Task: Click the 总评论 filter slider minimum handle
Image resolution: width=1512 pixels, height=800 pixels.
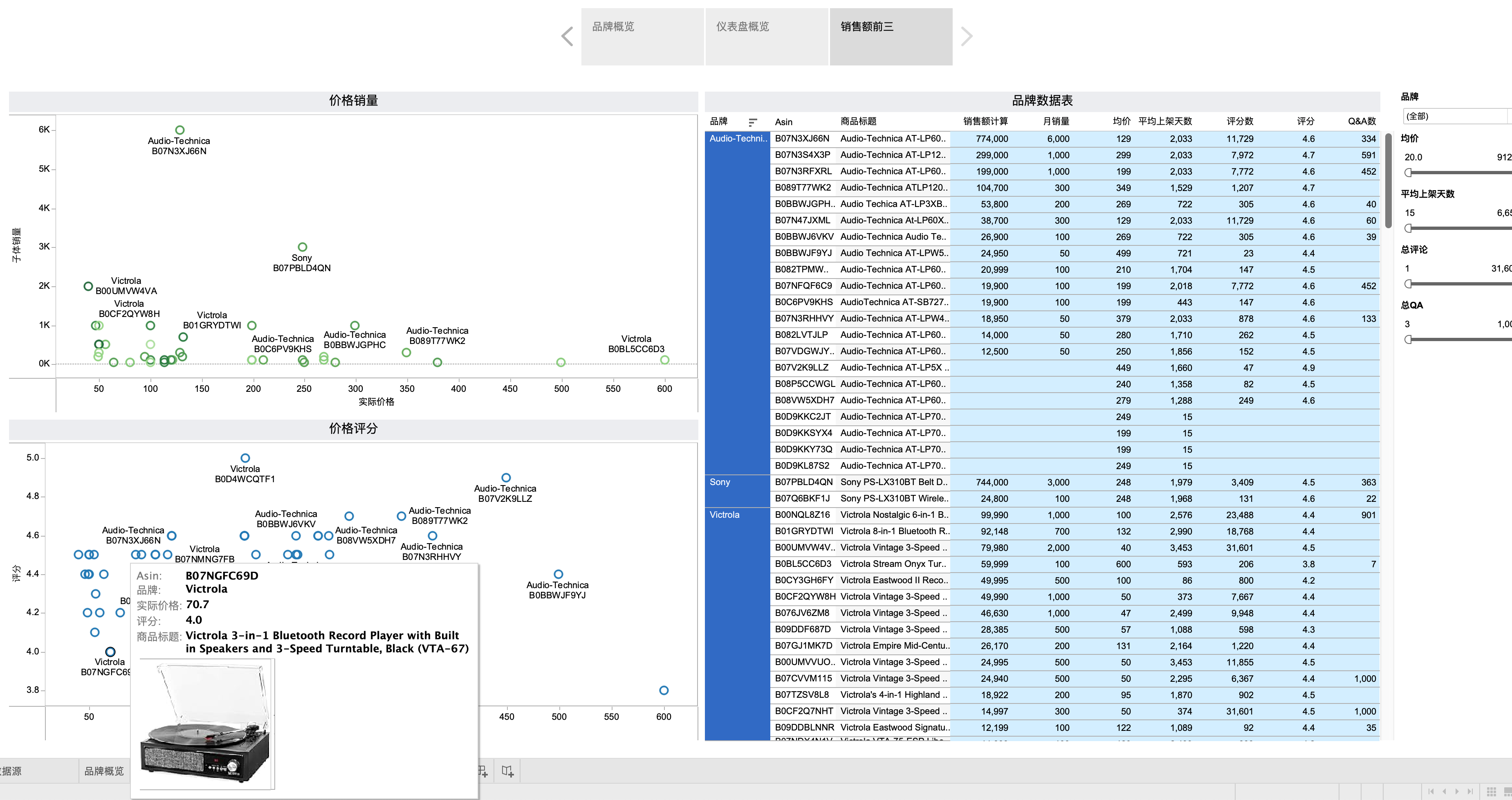Action: 1408,284
